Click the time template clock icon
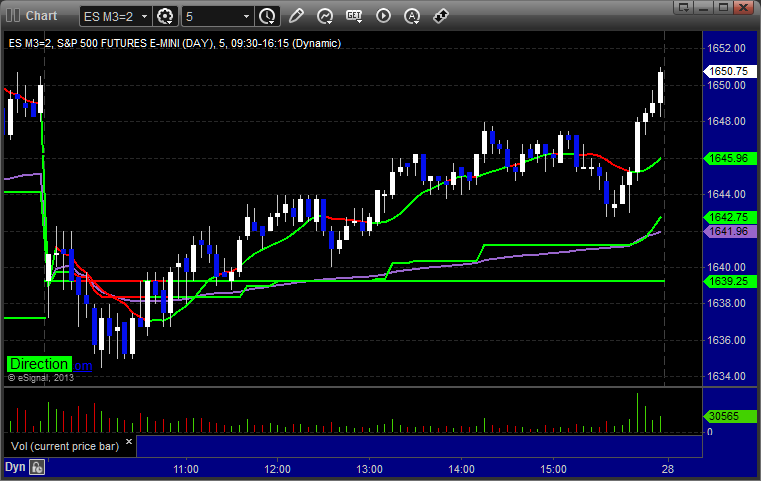The height and width of the screenshot is (481, 761). click(x=267, y=16)
